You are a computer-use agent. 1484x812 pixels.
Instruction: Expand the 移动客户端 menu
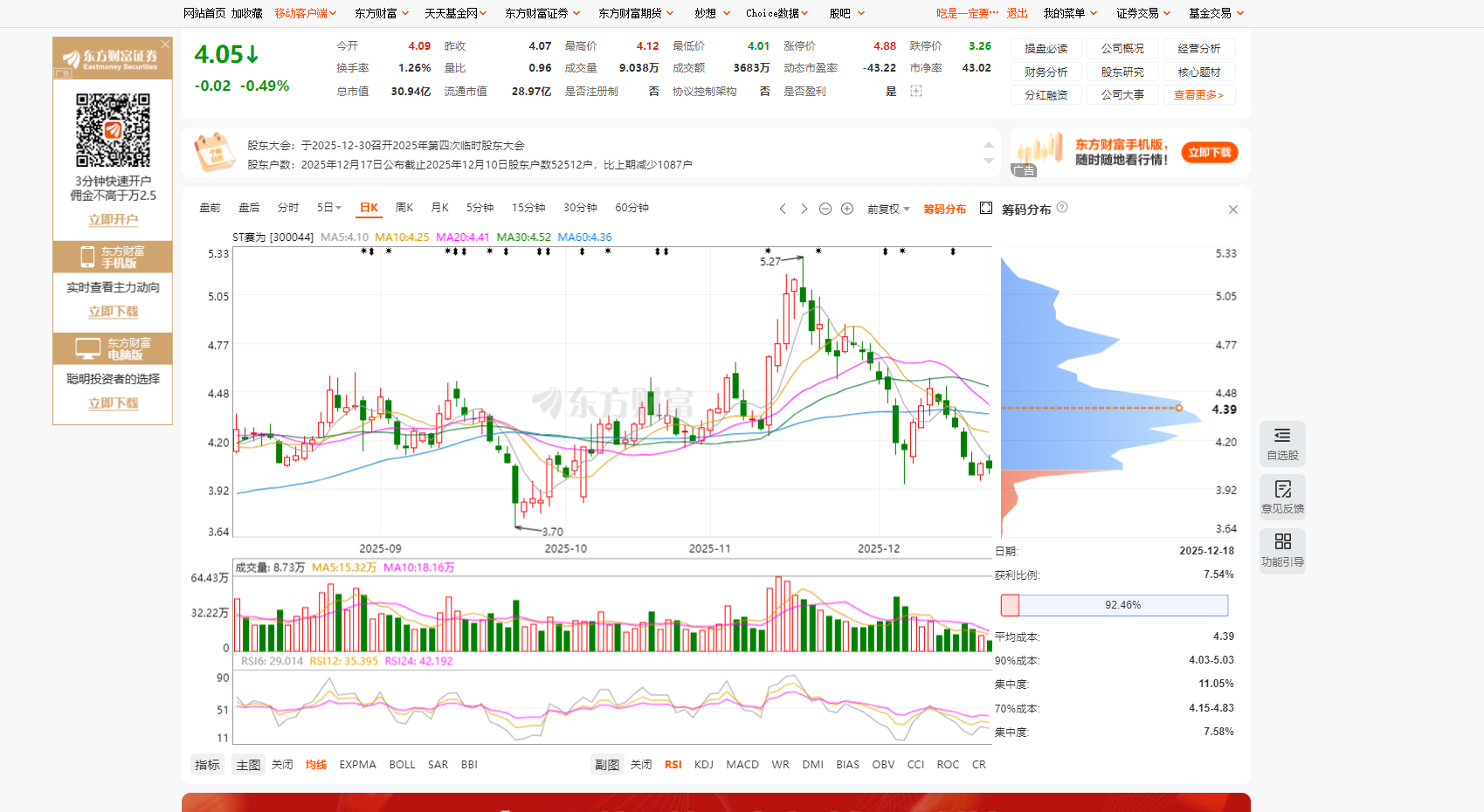click(306, 13)
